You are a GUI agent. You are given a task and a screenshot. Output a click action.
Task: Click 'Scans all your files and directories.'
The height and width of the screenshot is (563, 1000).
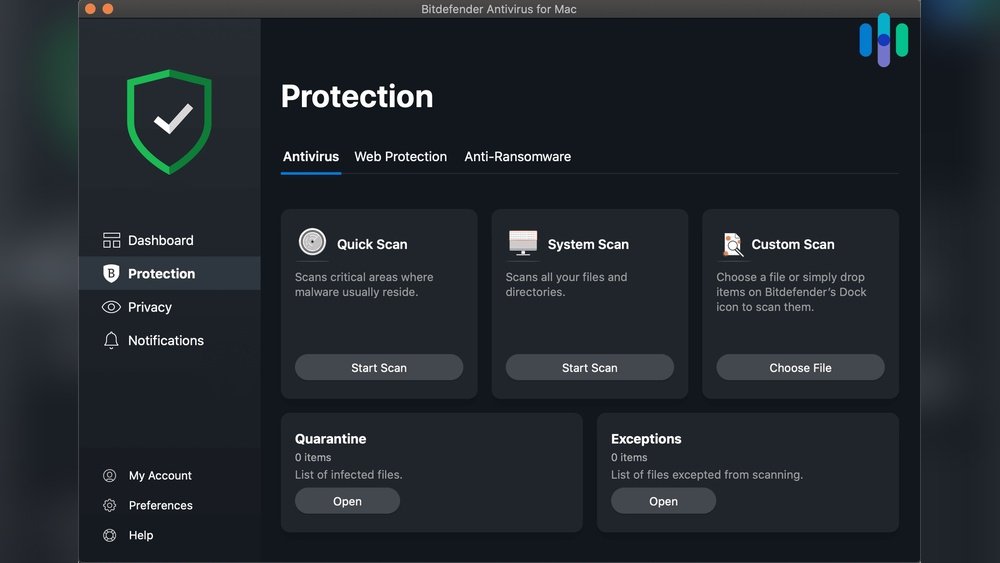click(566, 284)
